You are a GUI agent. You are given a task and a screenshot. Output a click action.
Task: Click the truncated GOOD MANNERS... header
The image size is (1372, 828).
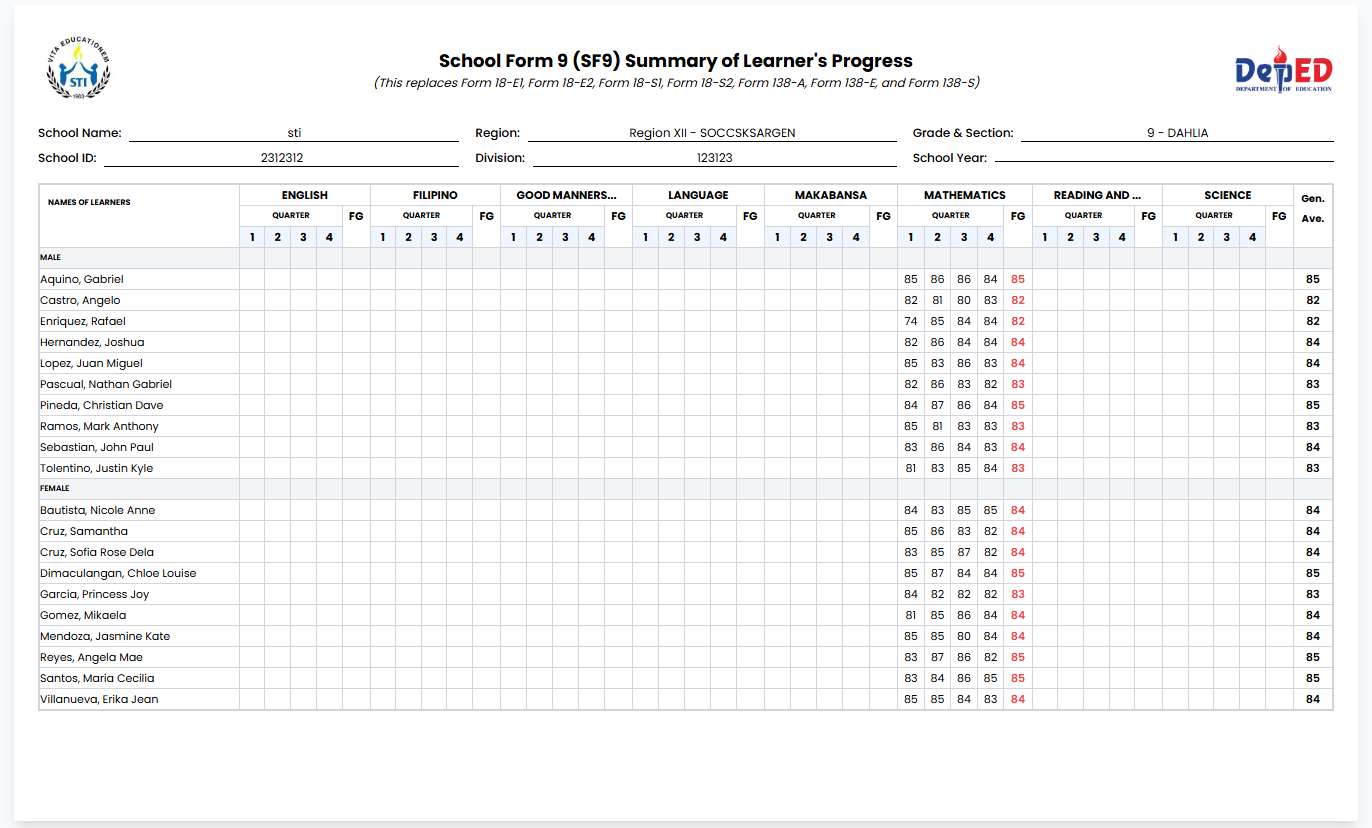pos(566,195)
